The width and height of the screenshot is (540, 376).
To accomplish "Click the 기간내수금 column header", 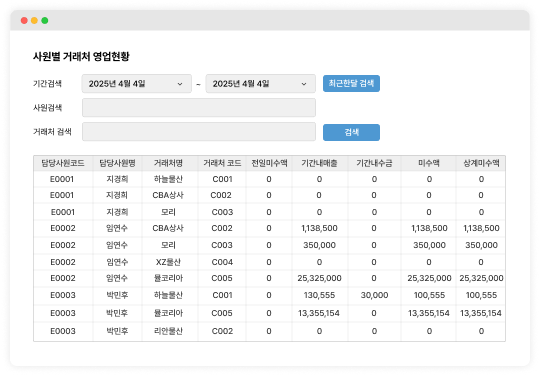I will tap(374, 163).
